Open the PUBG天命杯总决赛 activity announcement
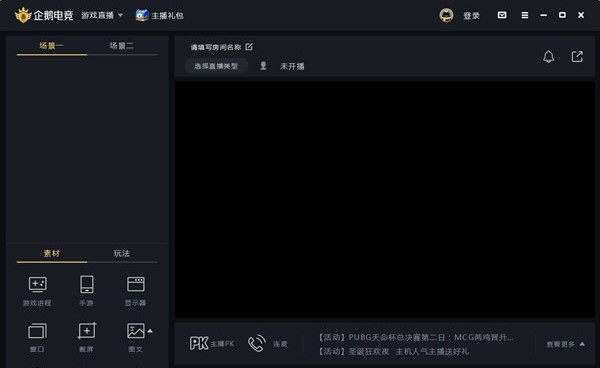 [416, 337]
